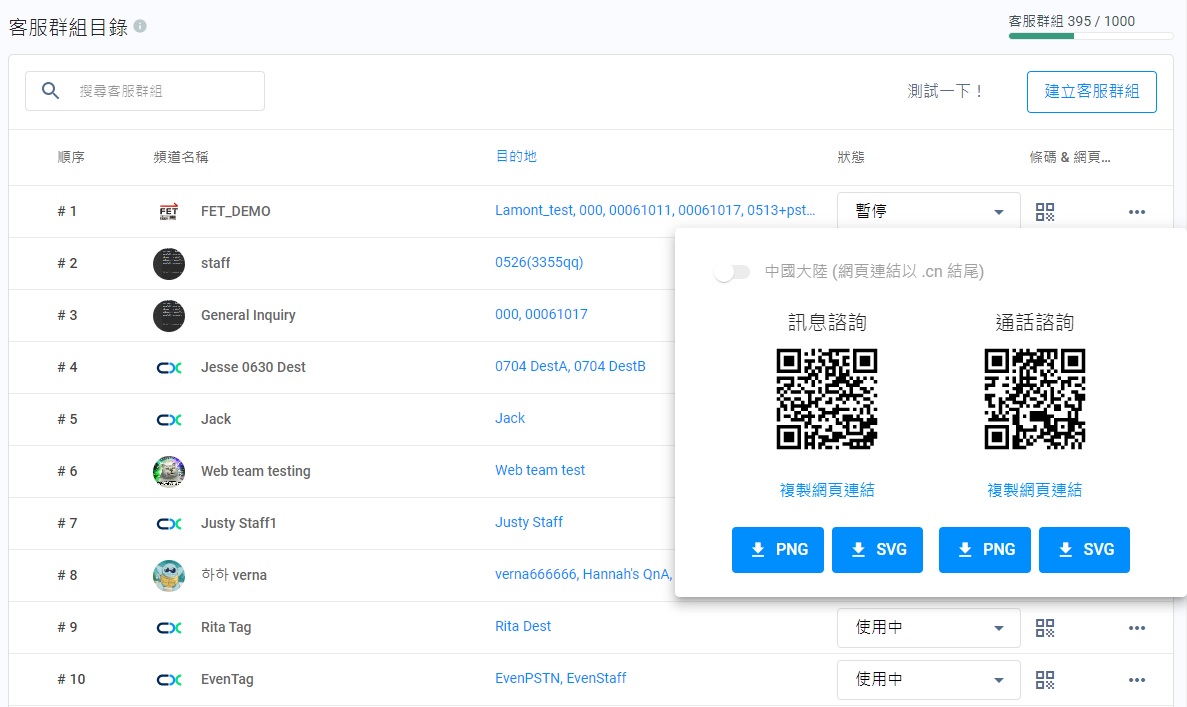This screenshot has height=707, width=1187.
Task: Open destination link 000, 00061017
Action: click(x=541, y=314)
